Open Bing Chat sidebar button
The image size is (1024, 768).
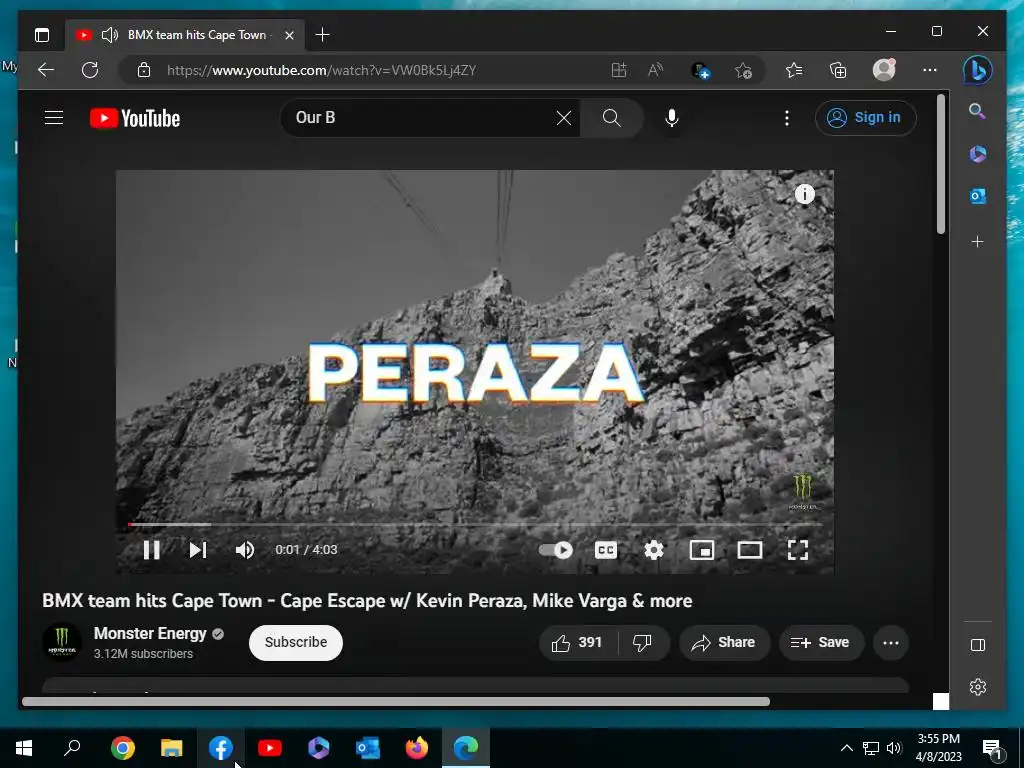tap(978, 70)
